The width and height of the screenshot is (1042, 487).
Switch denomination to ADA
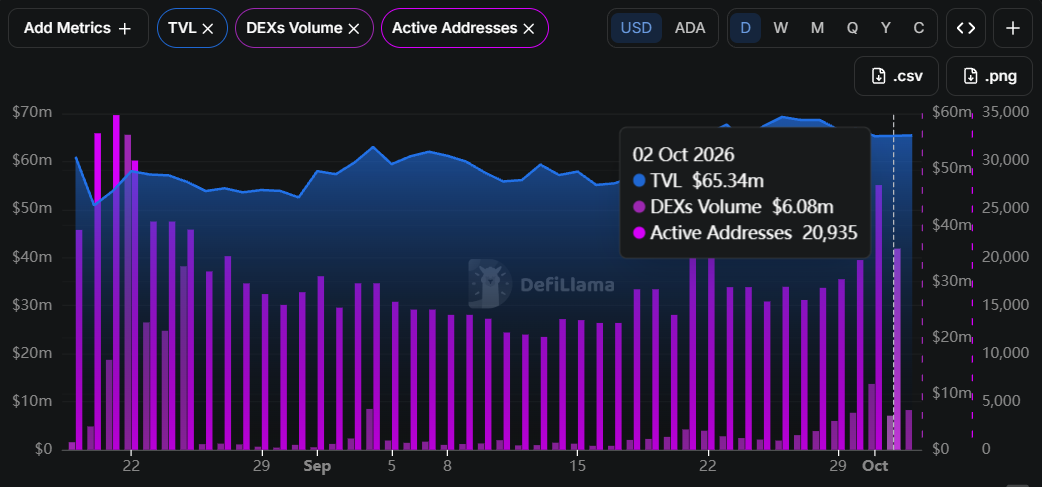tap(690, 28)
